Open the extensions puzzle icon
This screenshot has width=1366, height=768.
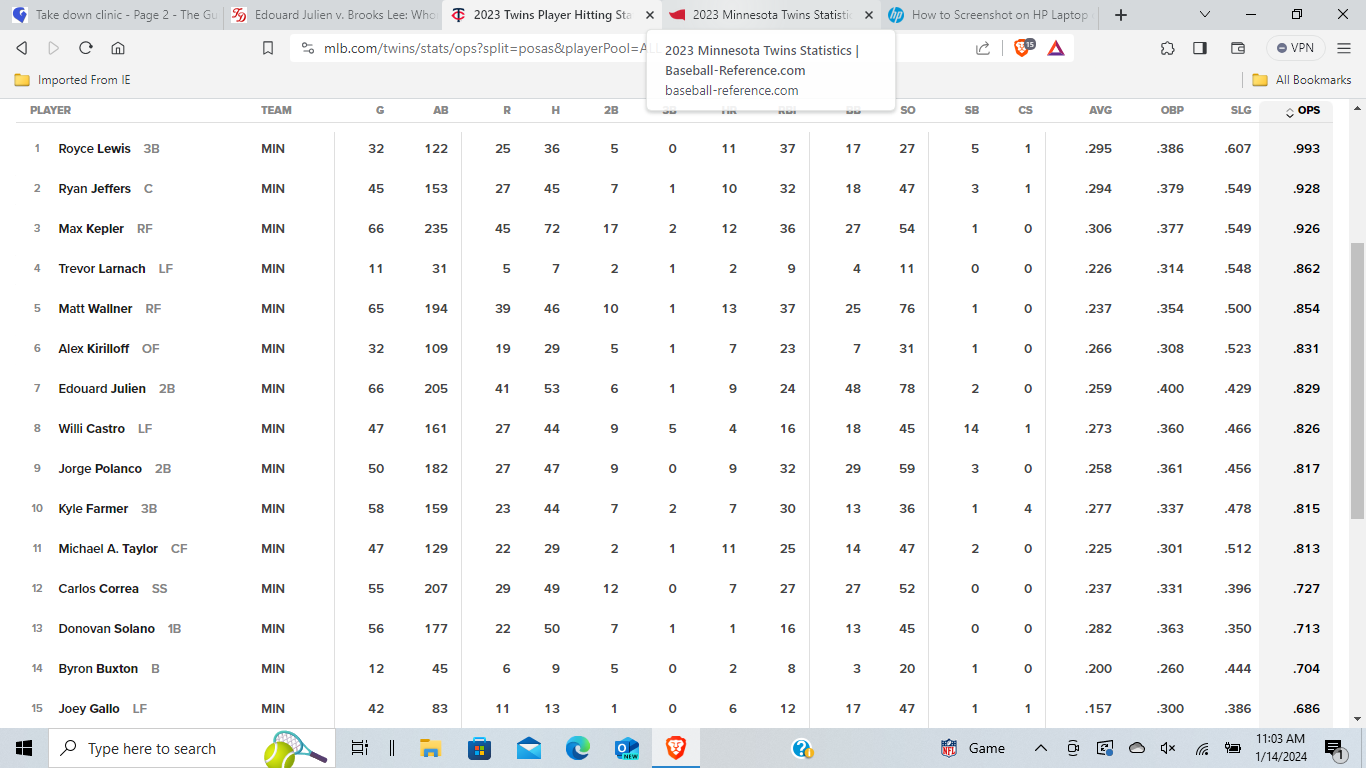coord(1167,48)
